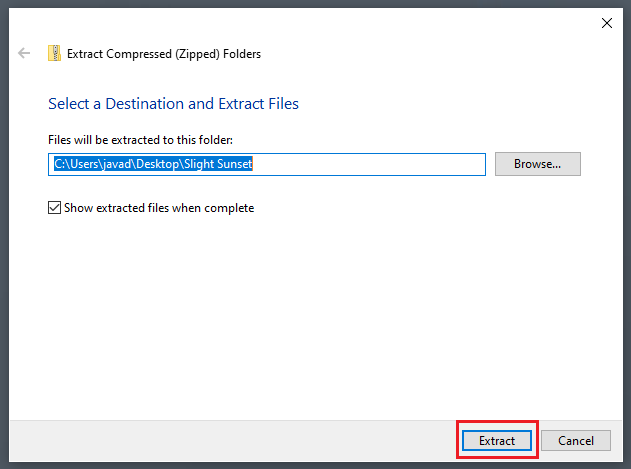
Task: Click the 'Files will be extracted to this folder' label
Action: click(x=140, y=140)
